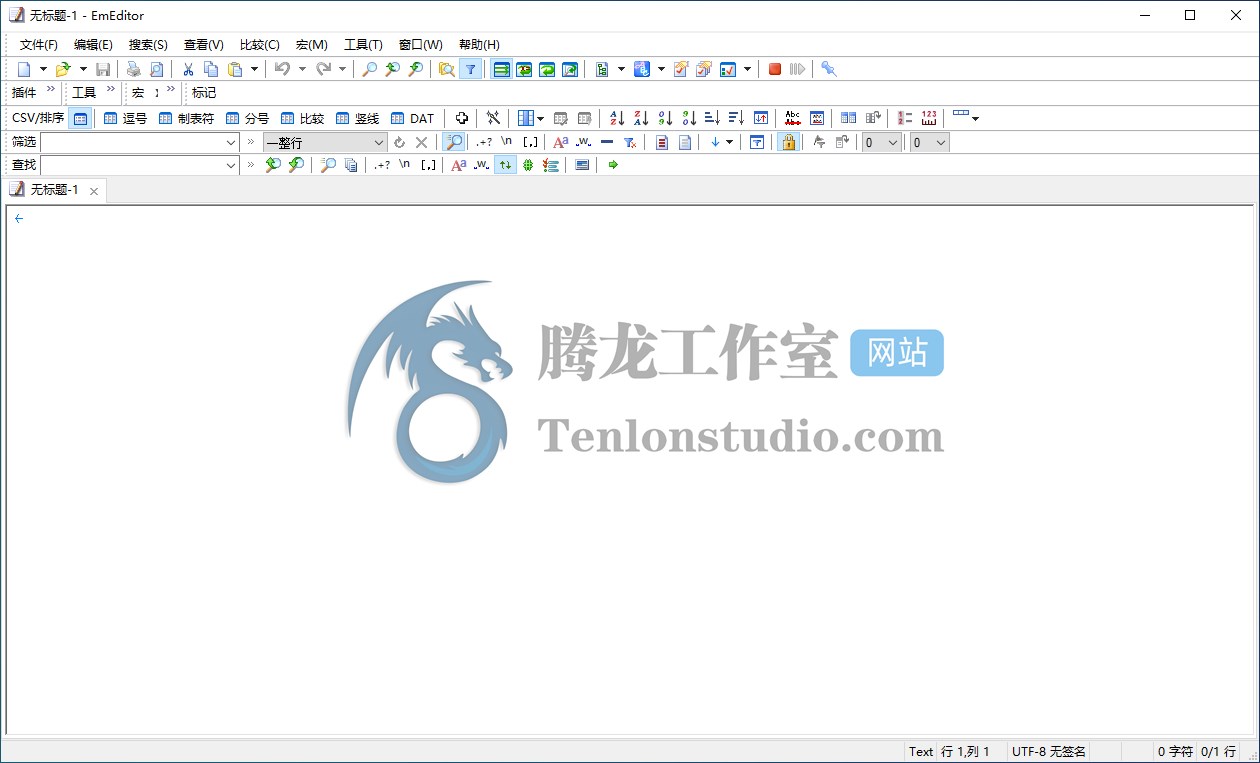This screenshot has height=763, width=1260.
Task: Toggle the lock icon on Filter bar
Action: tap(789, 142)
